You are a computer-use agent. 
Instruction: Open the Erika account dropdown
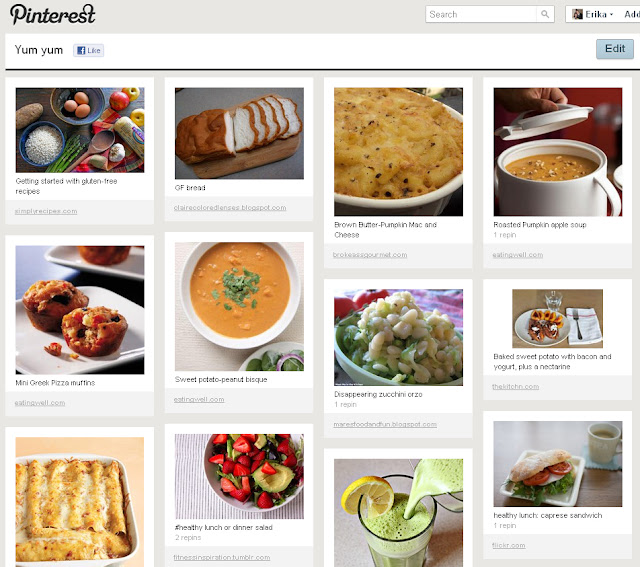coord(593,14)
